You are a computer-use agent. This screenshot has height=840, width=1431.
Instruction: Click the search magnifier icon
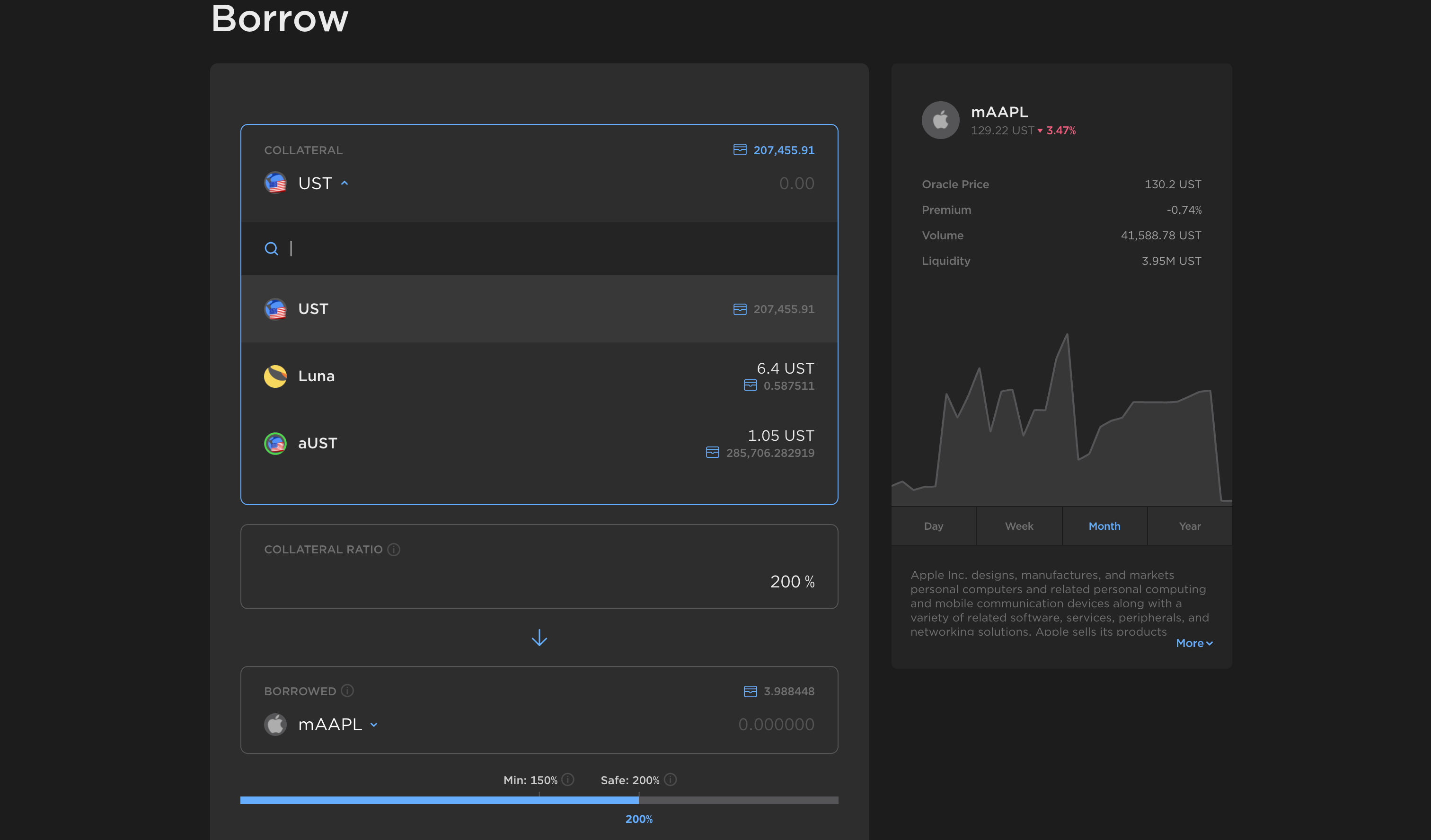pyautogui.click(x=272, y=249)
